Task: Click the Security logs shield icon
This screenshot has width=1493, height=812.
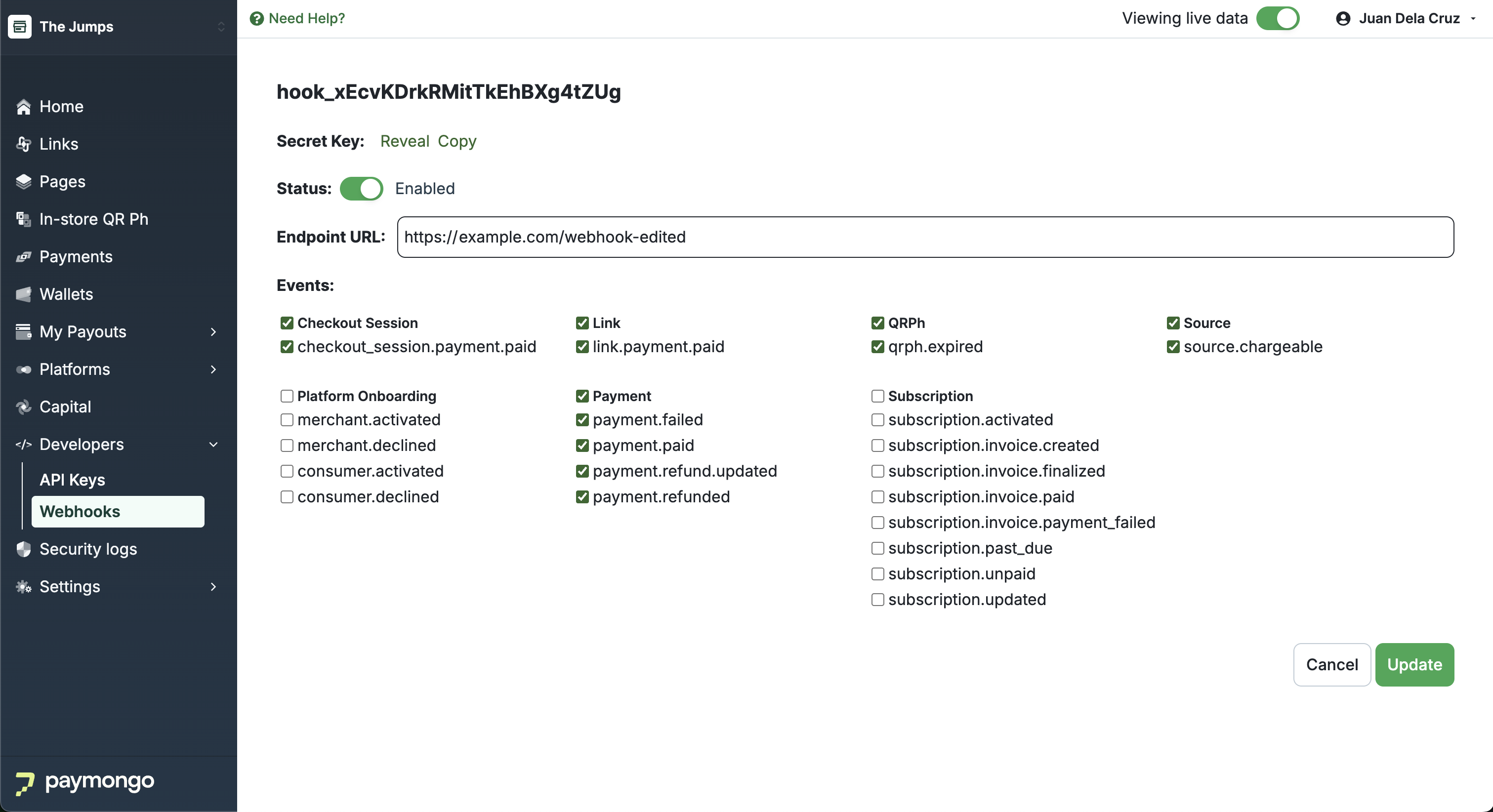Action: (x=24, y=549)
